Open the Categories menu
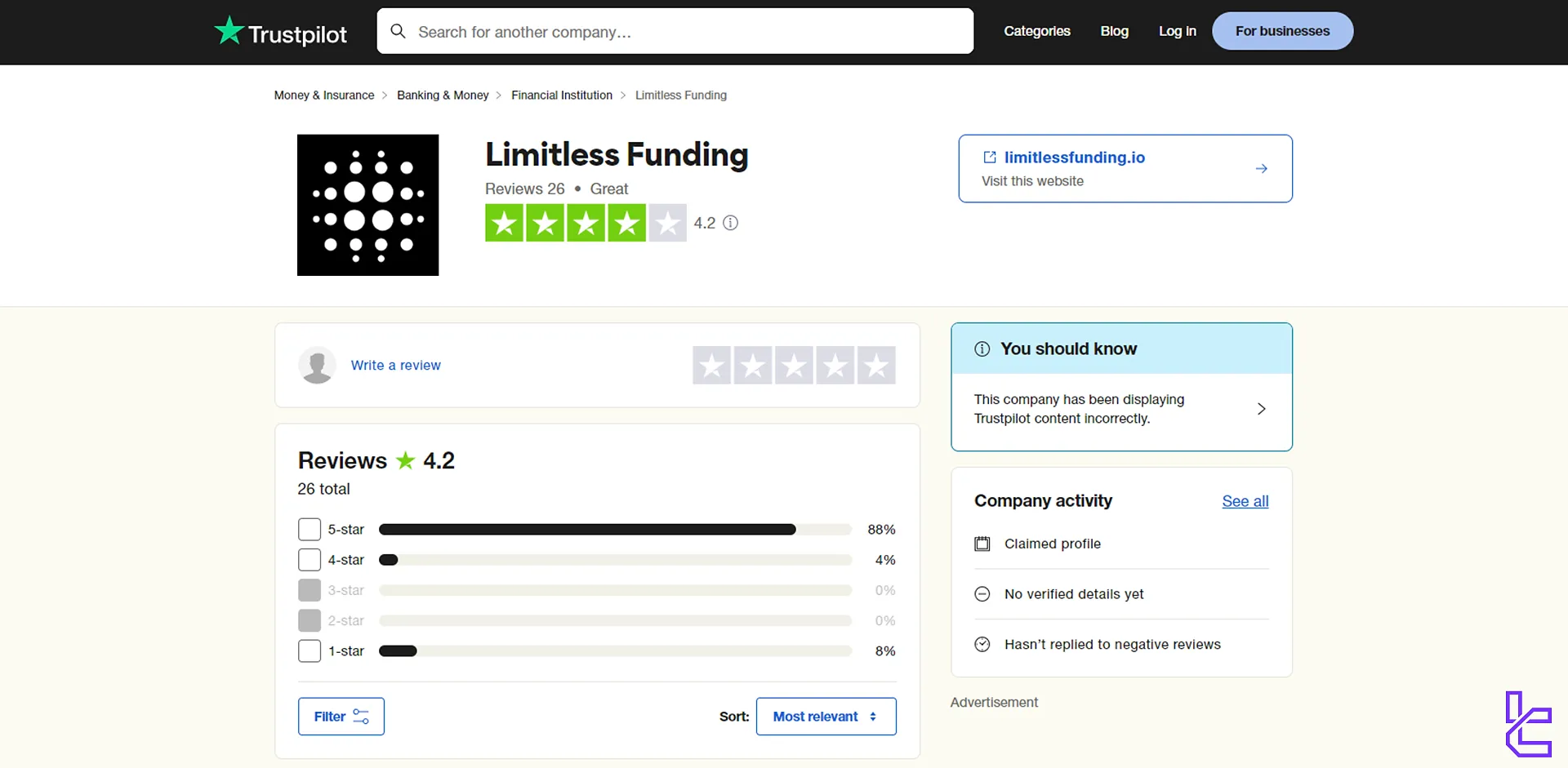 pos(1036,31)
